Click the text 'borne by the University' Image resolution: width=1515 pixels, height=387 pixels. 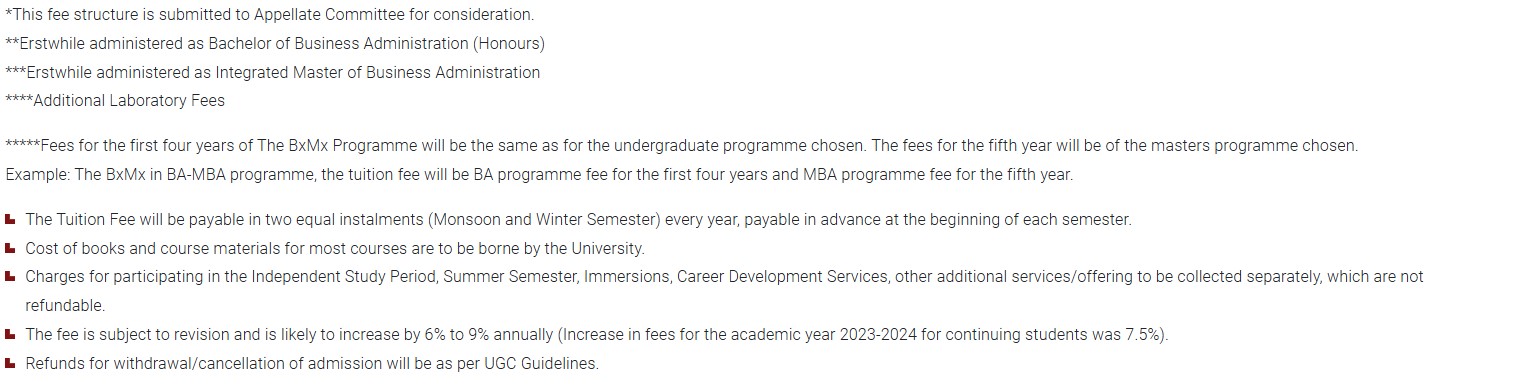click(559, 249)
